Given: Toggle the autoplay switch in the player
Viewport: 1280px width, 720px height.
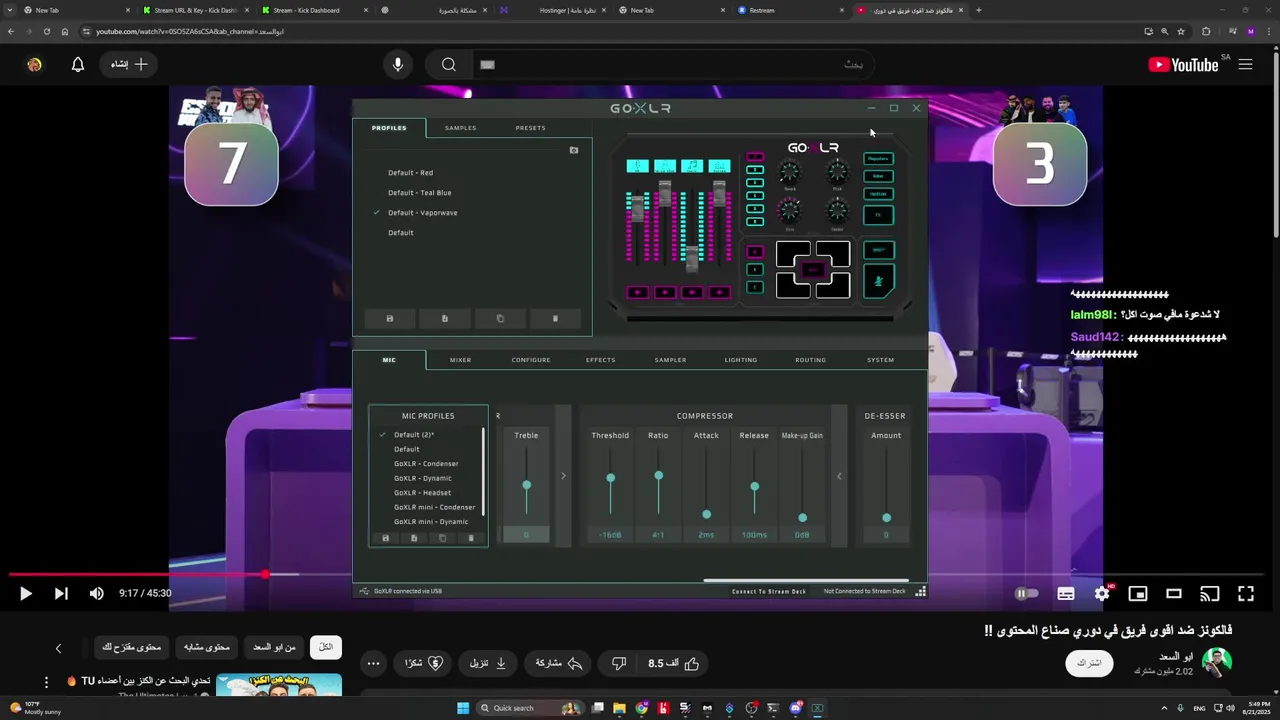Looking at the screenshot, I should (1026, 593).
